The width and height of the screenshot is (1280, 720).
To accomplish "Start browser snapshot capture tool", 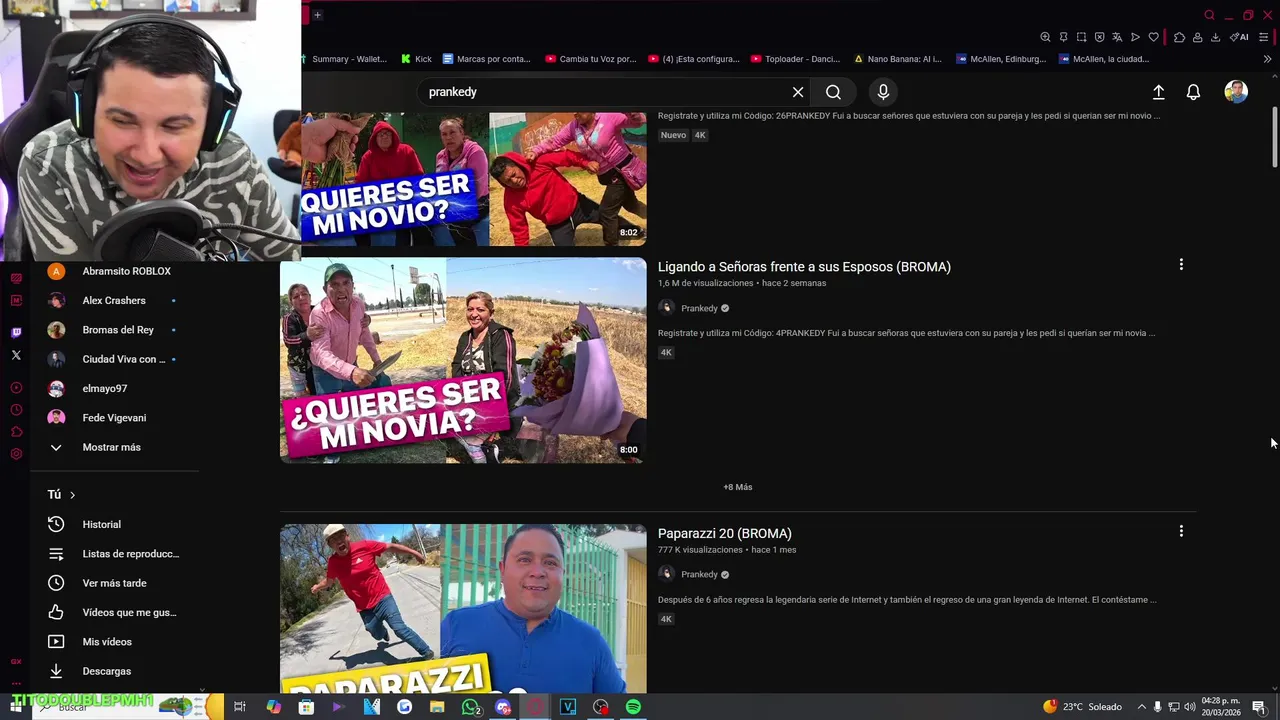I will [1081, 37].
